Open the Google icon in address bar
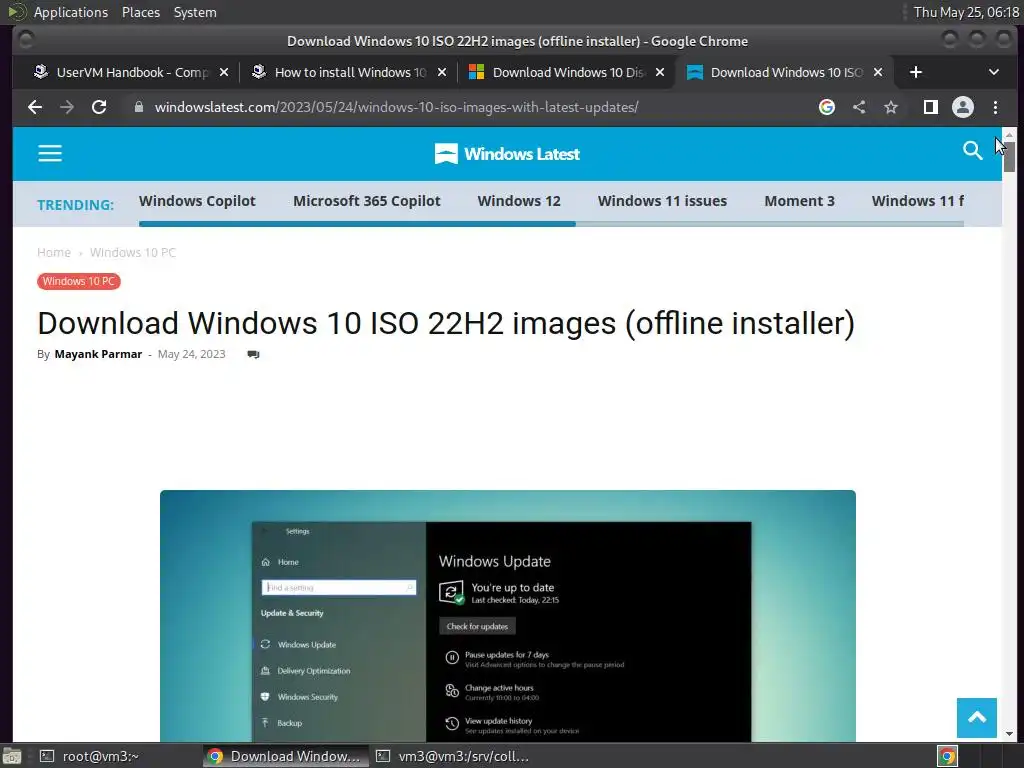This screenshot has width=1024, height=768. pos(827,107)
